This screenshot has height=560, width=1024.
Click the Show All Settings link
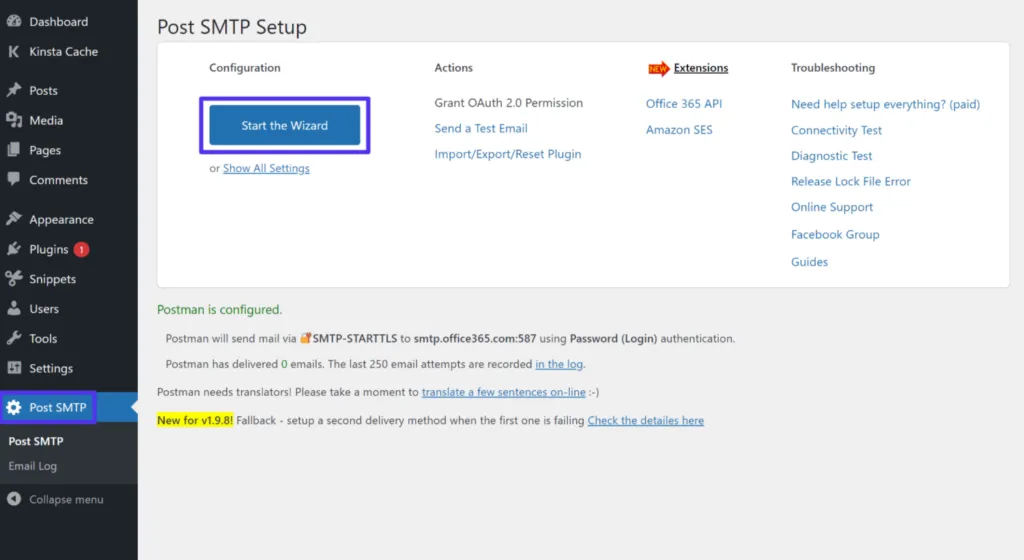point(266,168)
